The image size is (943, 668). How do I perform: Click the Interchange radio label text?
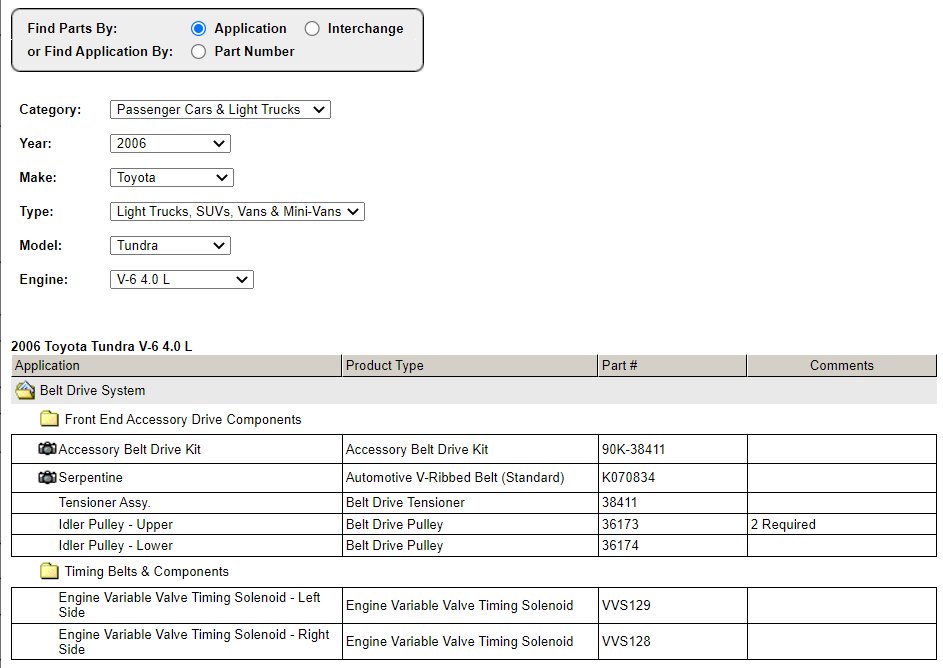coord(365,28)
